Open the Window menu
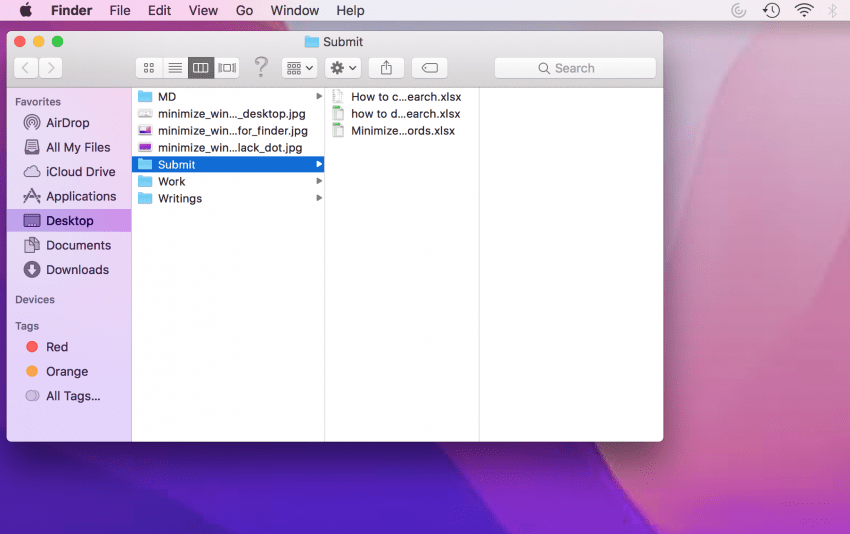The width and height of the screenshot is (850, 534). click(295, 10)
